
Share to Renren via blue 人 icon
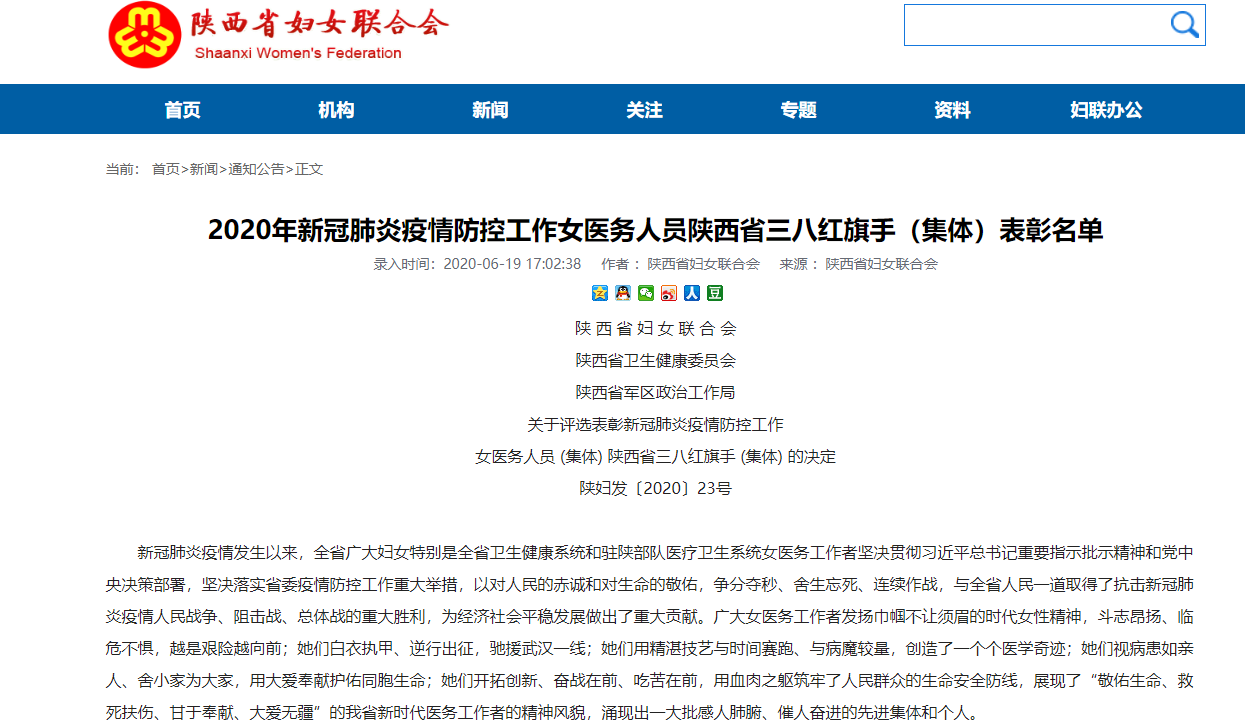pyautogui.click(x=692, y=293)
